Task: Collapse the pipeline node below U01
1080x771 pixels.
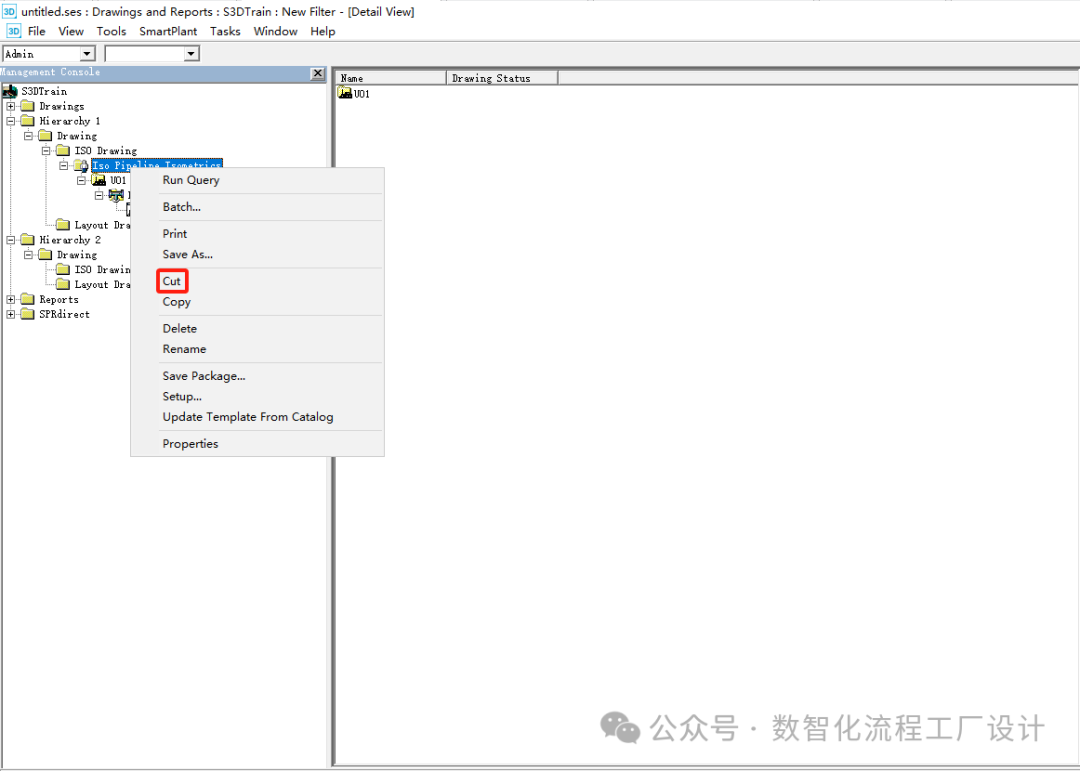Action: coord(99,196)
